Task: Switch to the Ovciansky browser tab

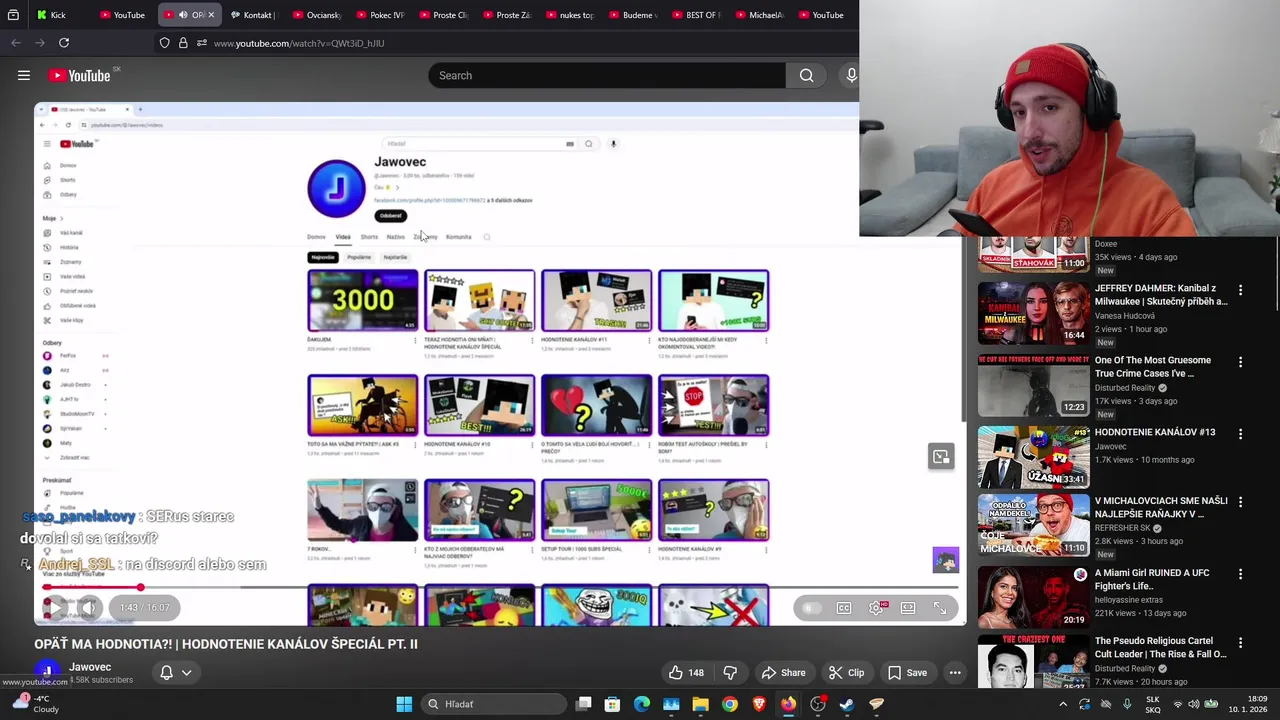Action: (315, 15)
